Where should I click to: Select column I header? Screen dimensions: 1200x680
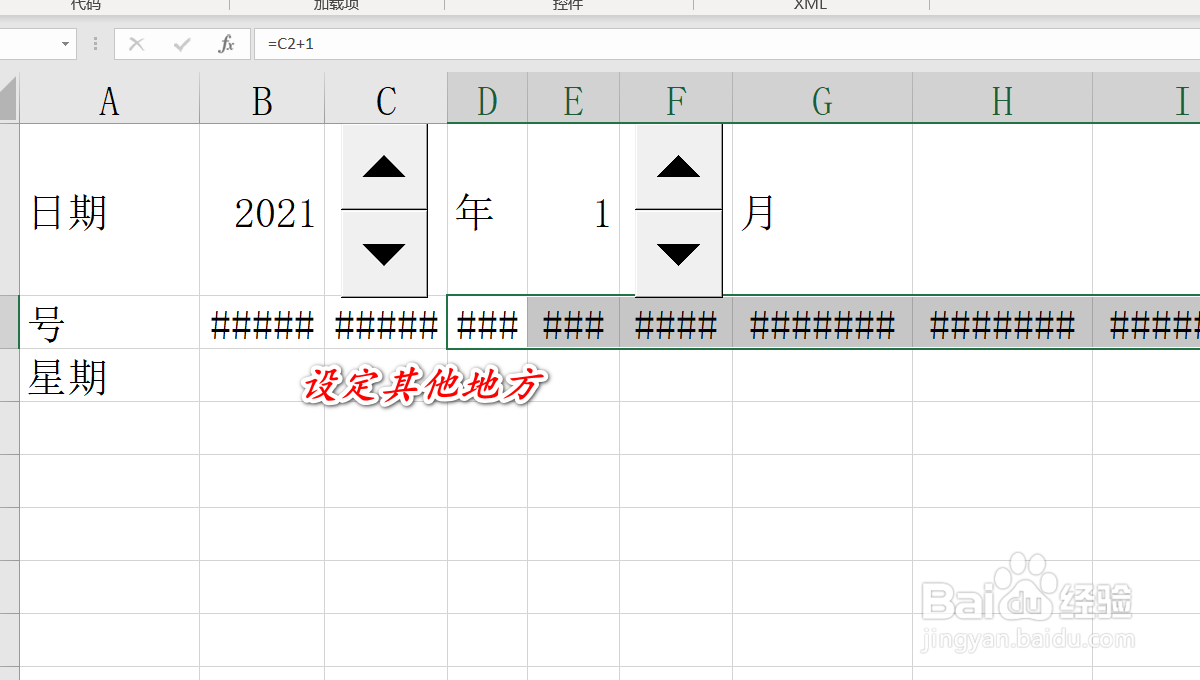(x=1146, y=100)
